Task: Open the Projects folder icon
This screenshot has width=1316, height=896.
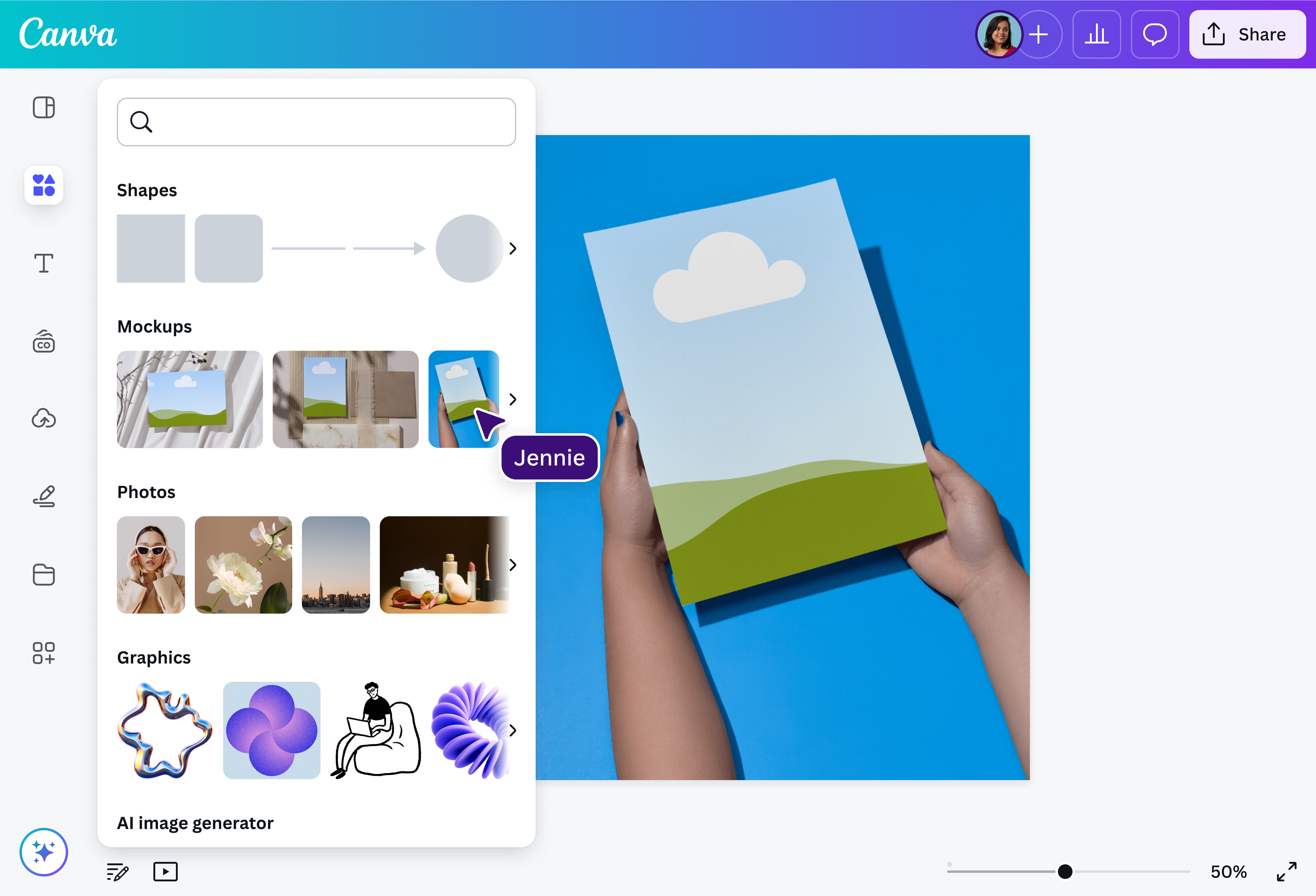Action: click(x=44, y=574)
